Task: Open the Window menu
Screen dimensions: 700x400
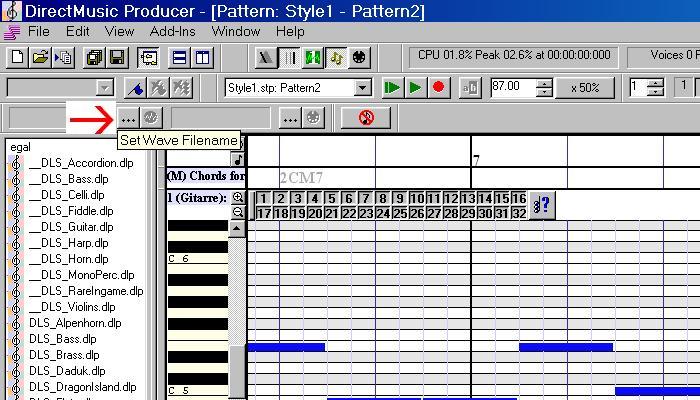Action: click(235, 31)
